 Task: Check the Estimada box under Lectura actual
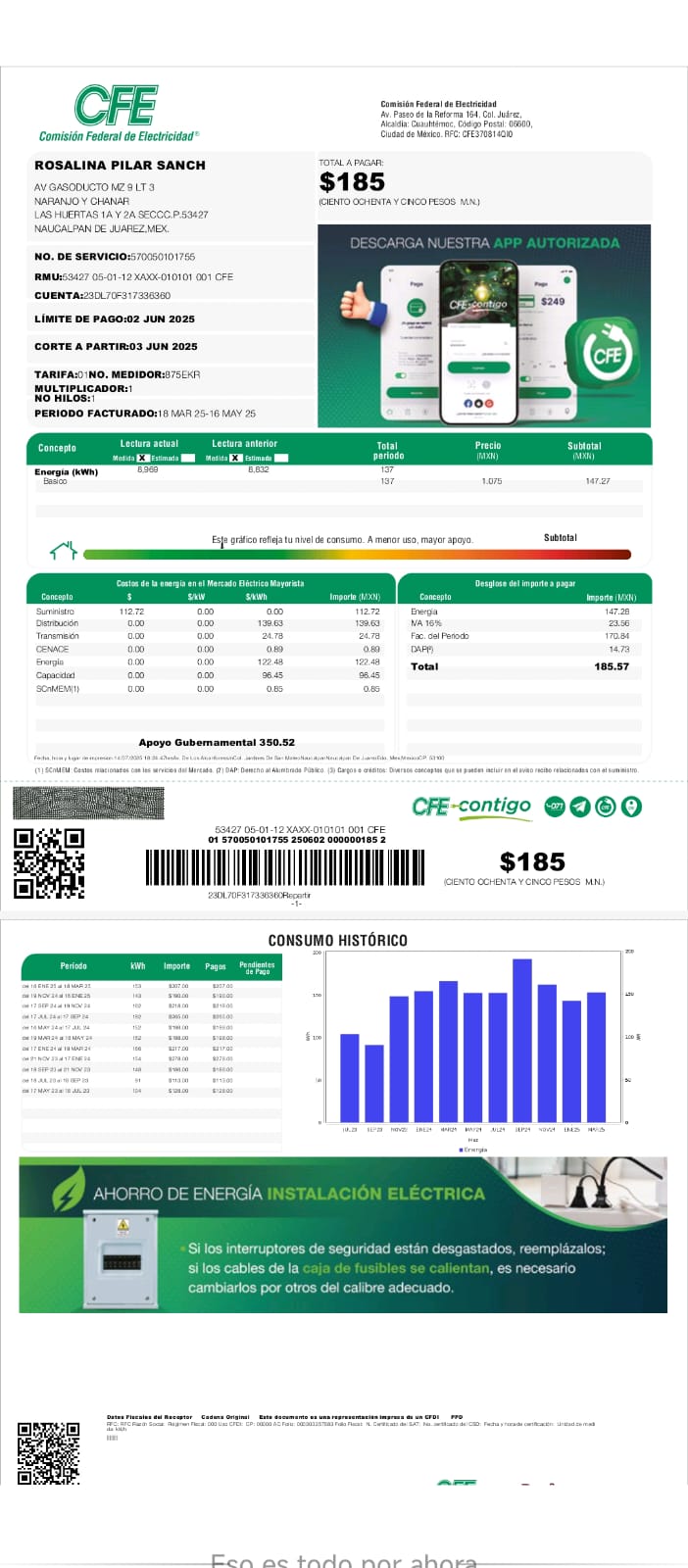[x=188, y=458]
